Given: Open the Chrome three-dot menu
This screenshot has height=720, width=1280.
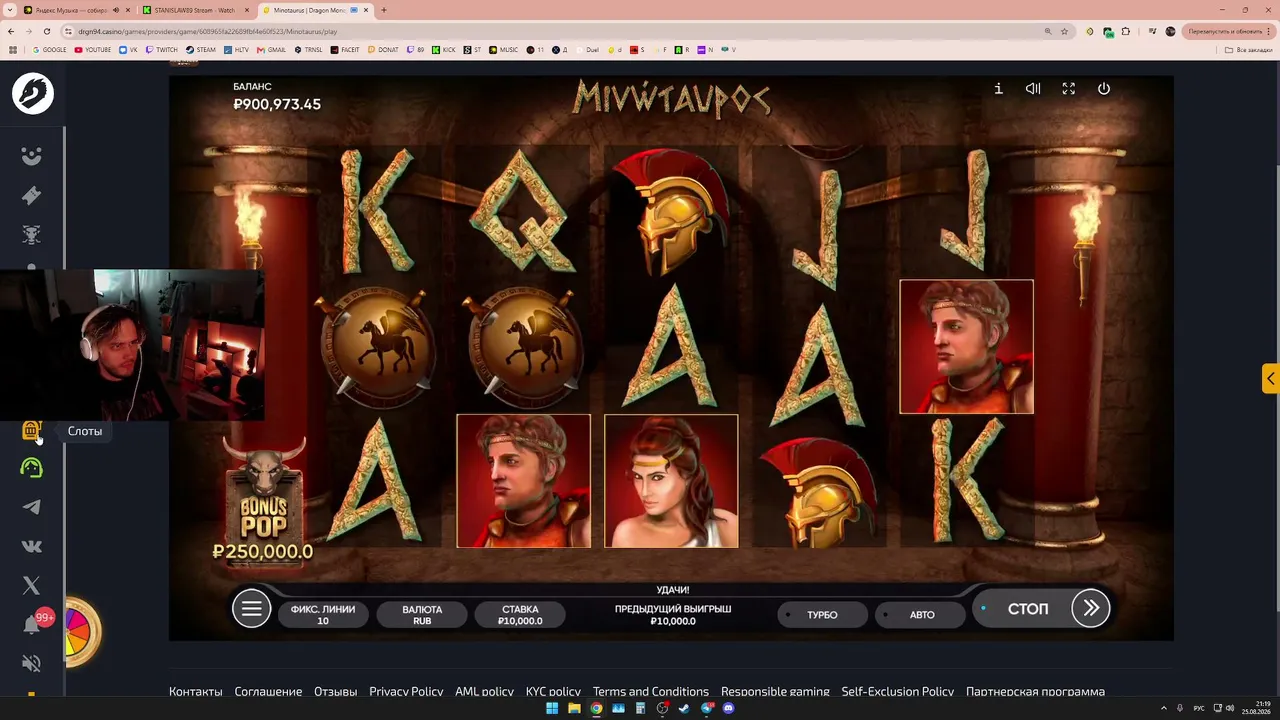Looking at the screenshot, I should pyautogui.click(x=1268, y=31).
